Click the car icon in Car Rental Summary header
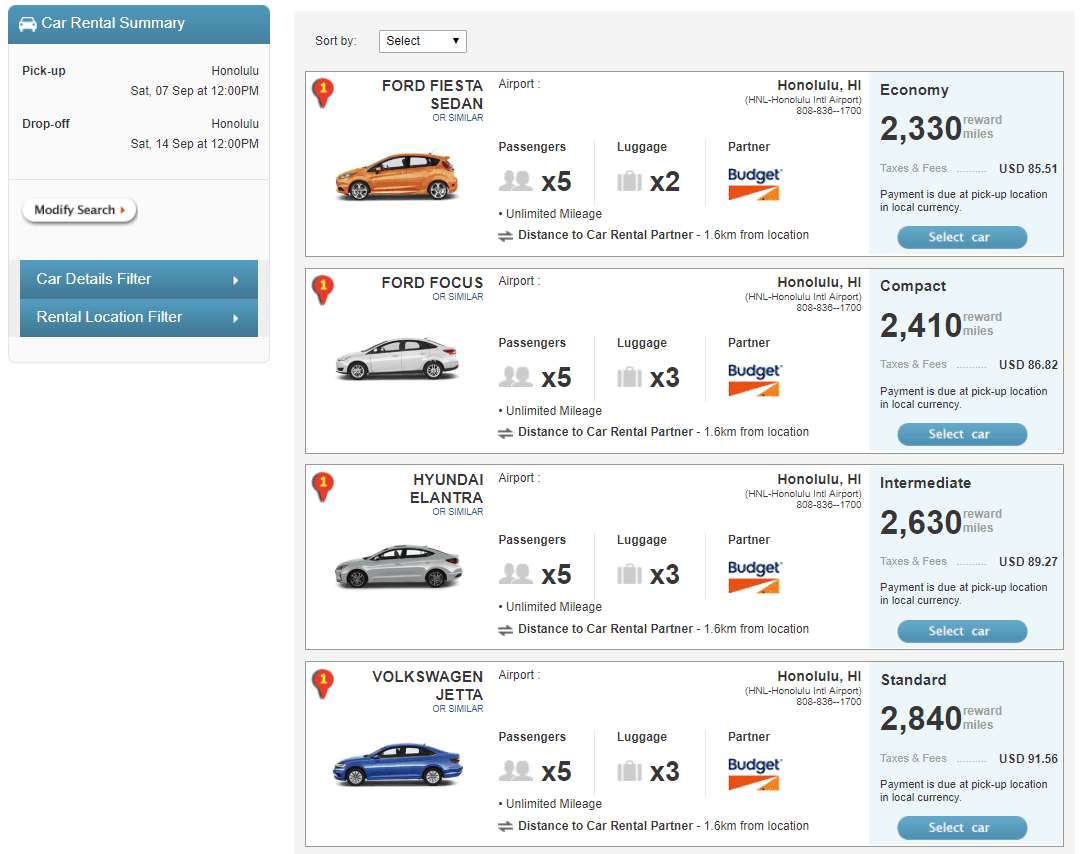The width and height of the screenshot is (1083, 854). coord(28,23)
